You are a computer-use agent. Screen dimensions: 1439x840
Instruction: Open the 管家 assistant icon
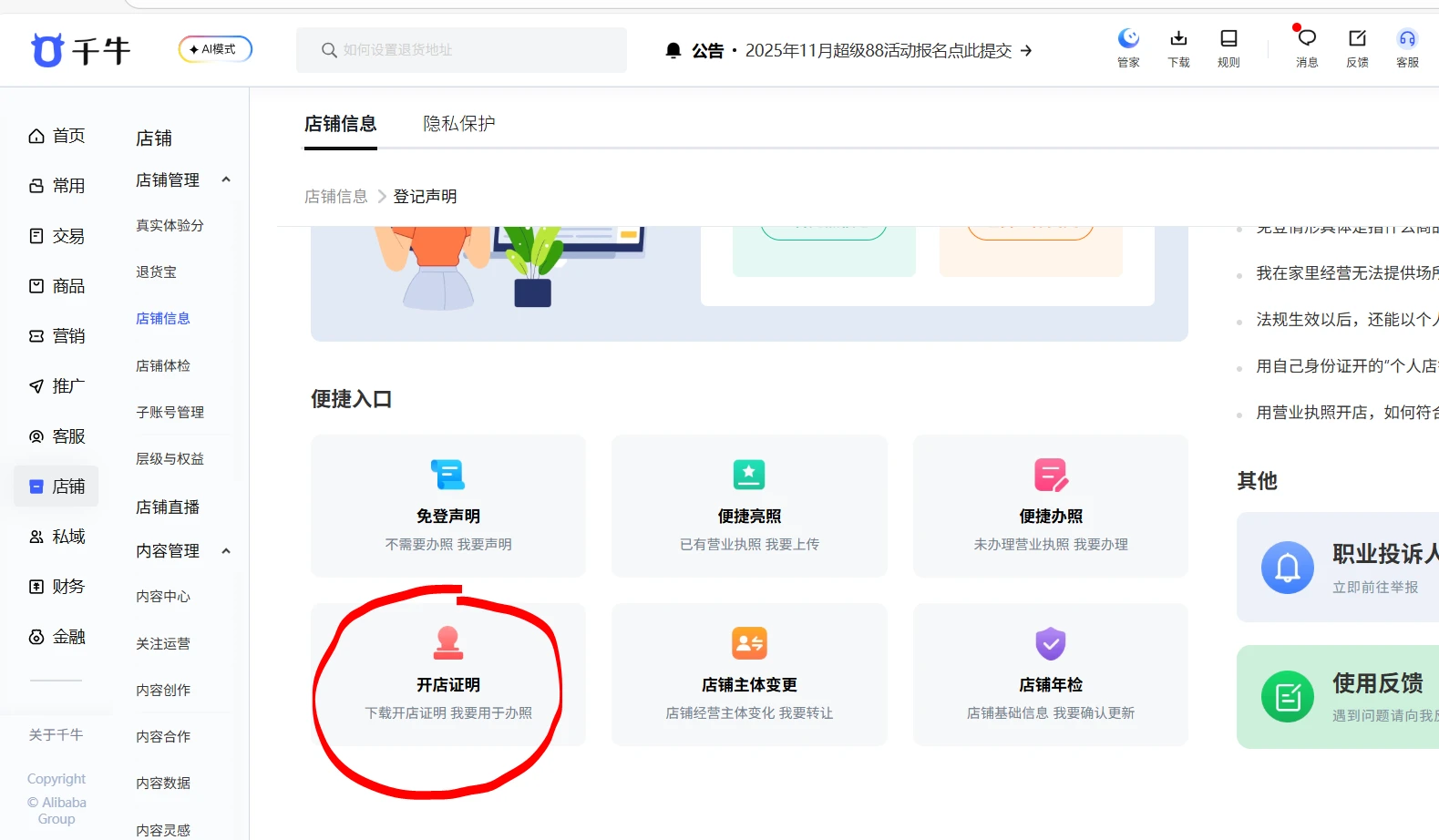(1128, 39)
